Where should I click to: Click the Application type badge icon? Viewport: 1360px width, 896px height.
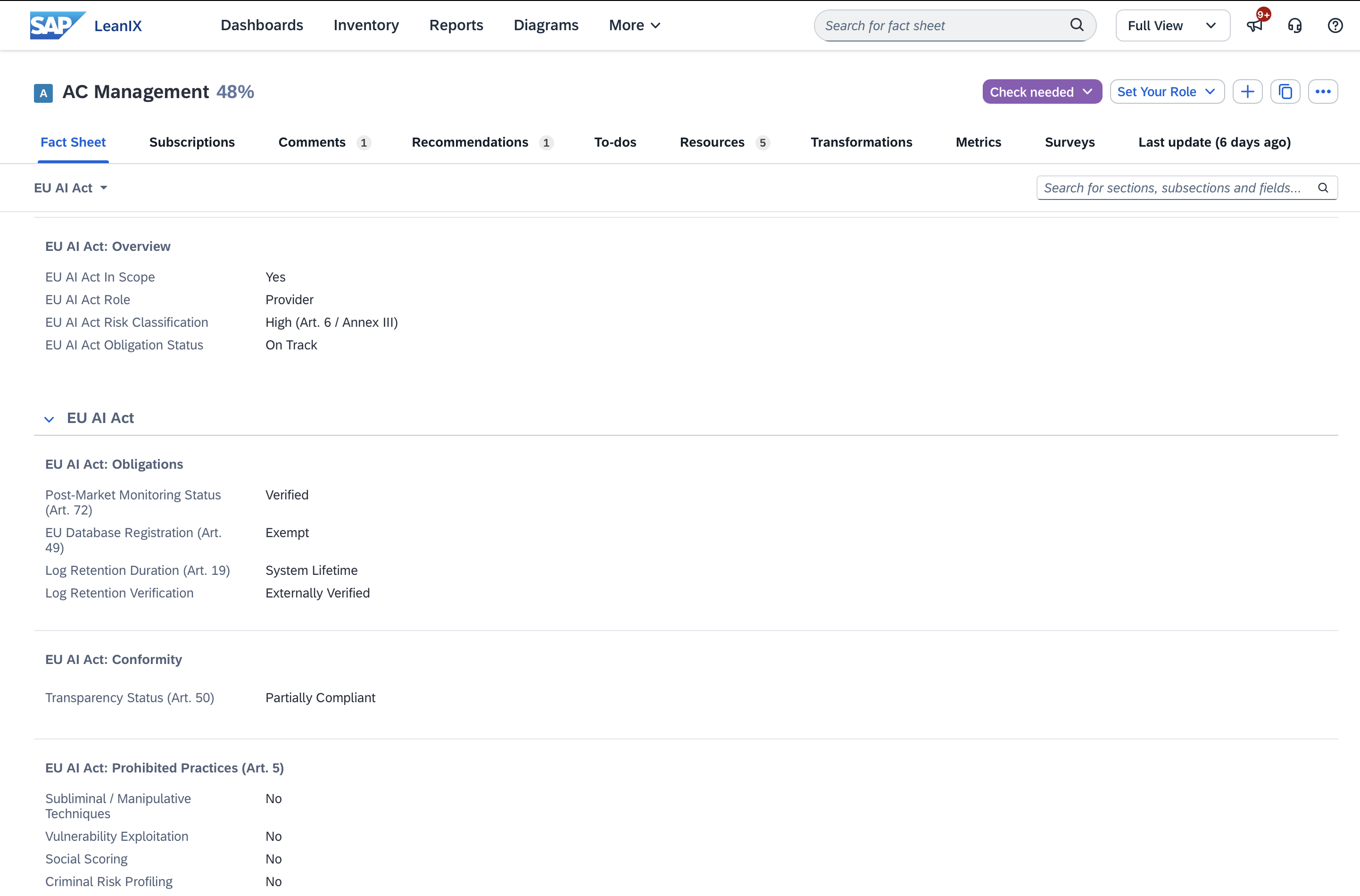coord(43,93)
